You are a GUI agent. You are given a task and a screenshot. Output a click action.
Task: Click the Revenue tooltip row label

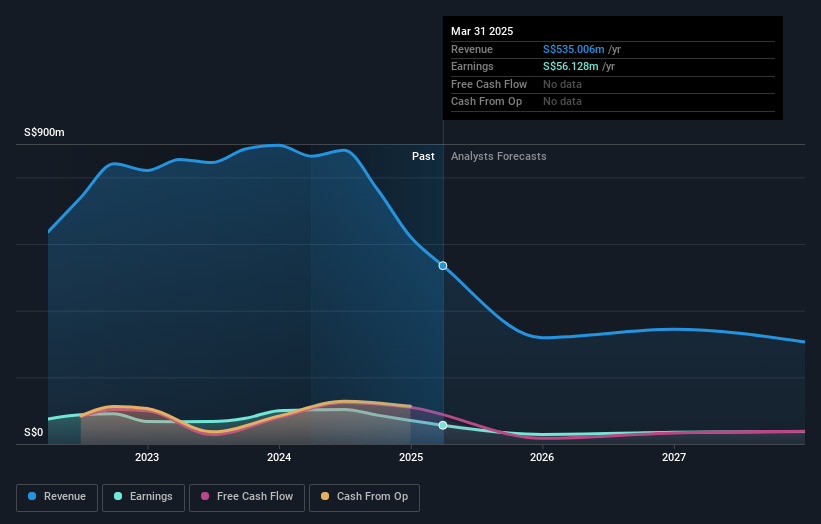(472, 49)
